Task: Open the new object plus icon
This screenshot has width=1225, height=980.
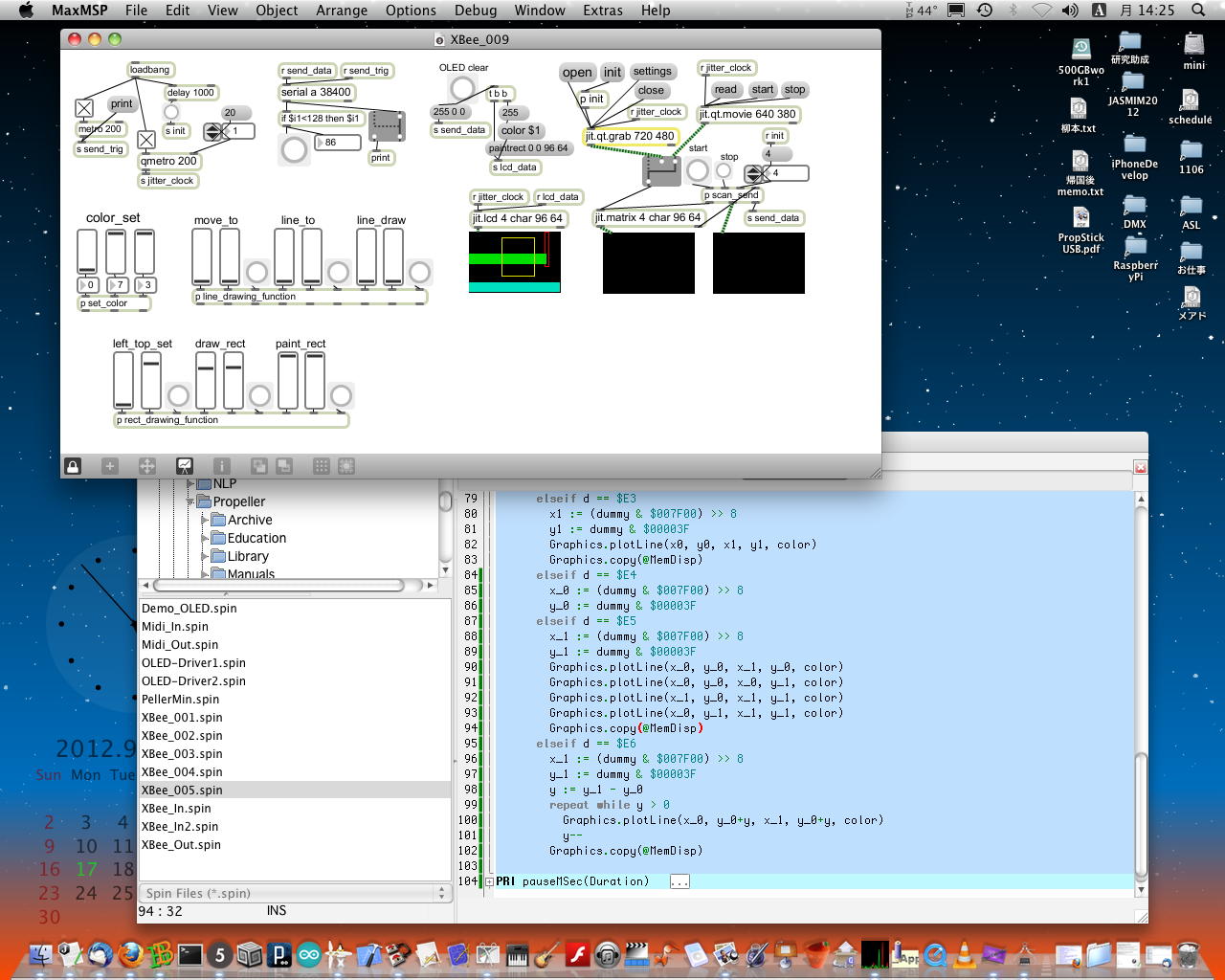Action: pos(110,466)
